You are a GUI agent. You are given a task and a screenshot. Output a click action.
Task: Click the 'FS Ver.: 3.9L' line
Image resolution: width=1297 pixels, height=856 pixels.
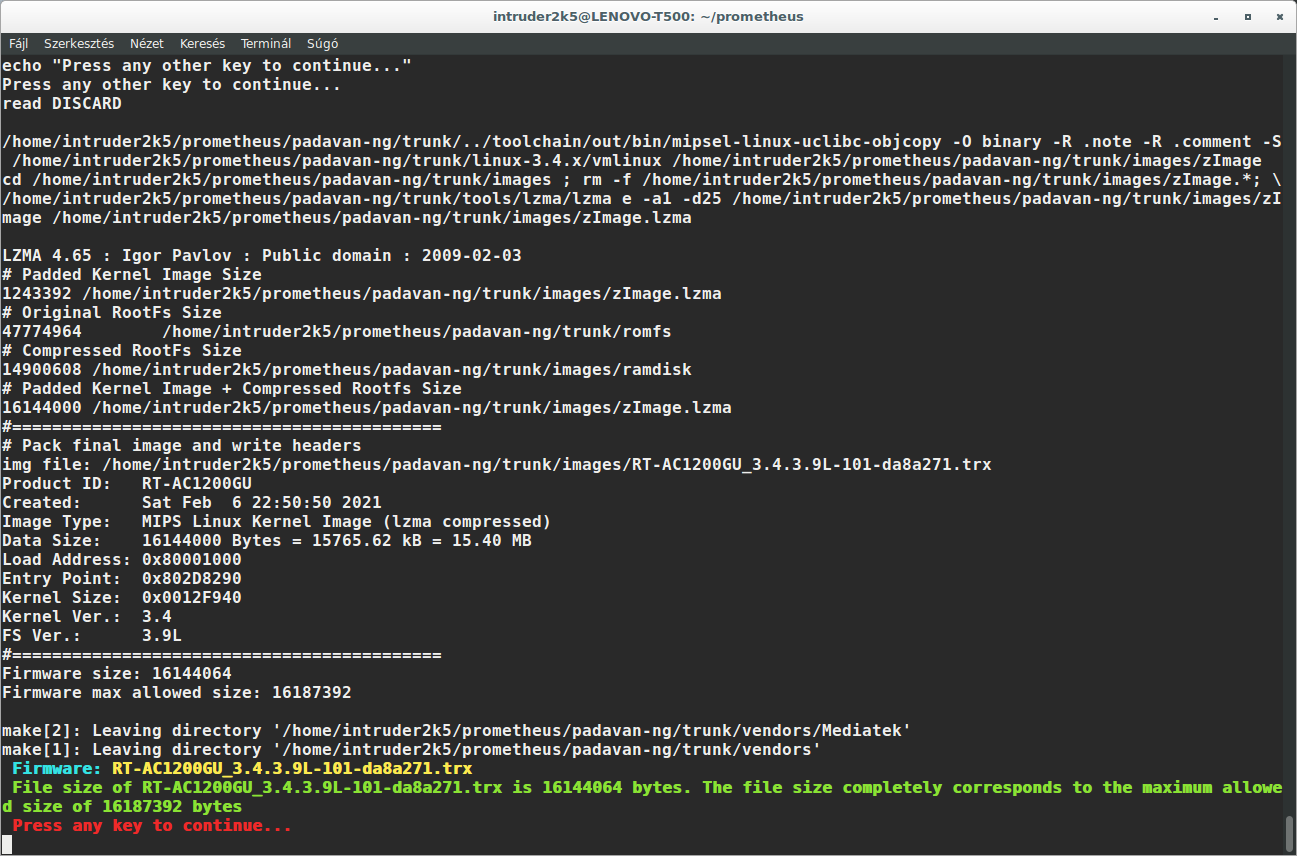[92, 636]
